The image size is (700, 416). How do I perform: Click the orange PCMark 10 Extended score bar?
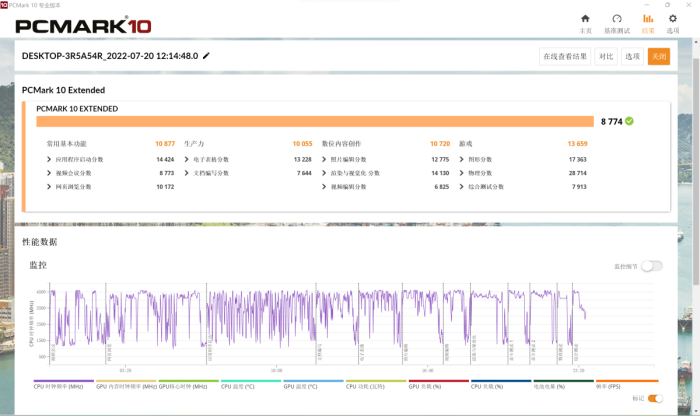tap(315, 121)
